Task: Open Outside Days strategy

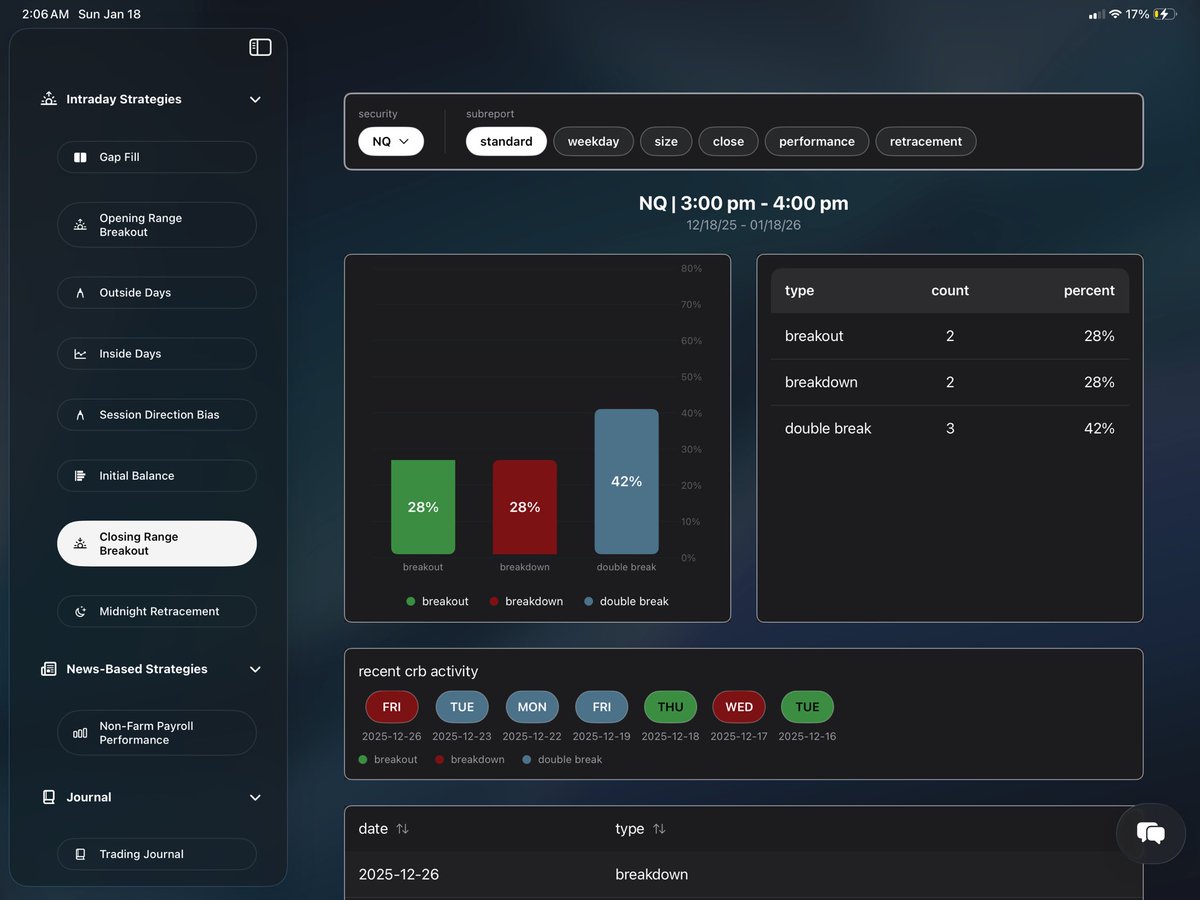Action: click(157, 293)
